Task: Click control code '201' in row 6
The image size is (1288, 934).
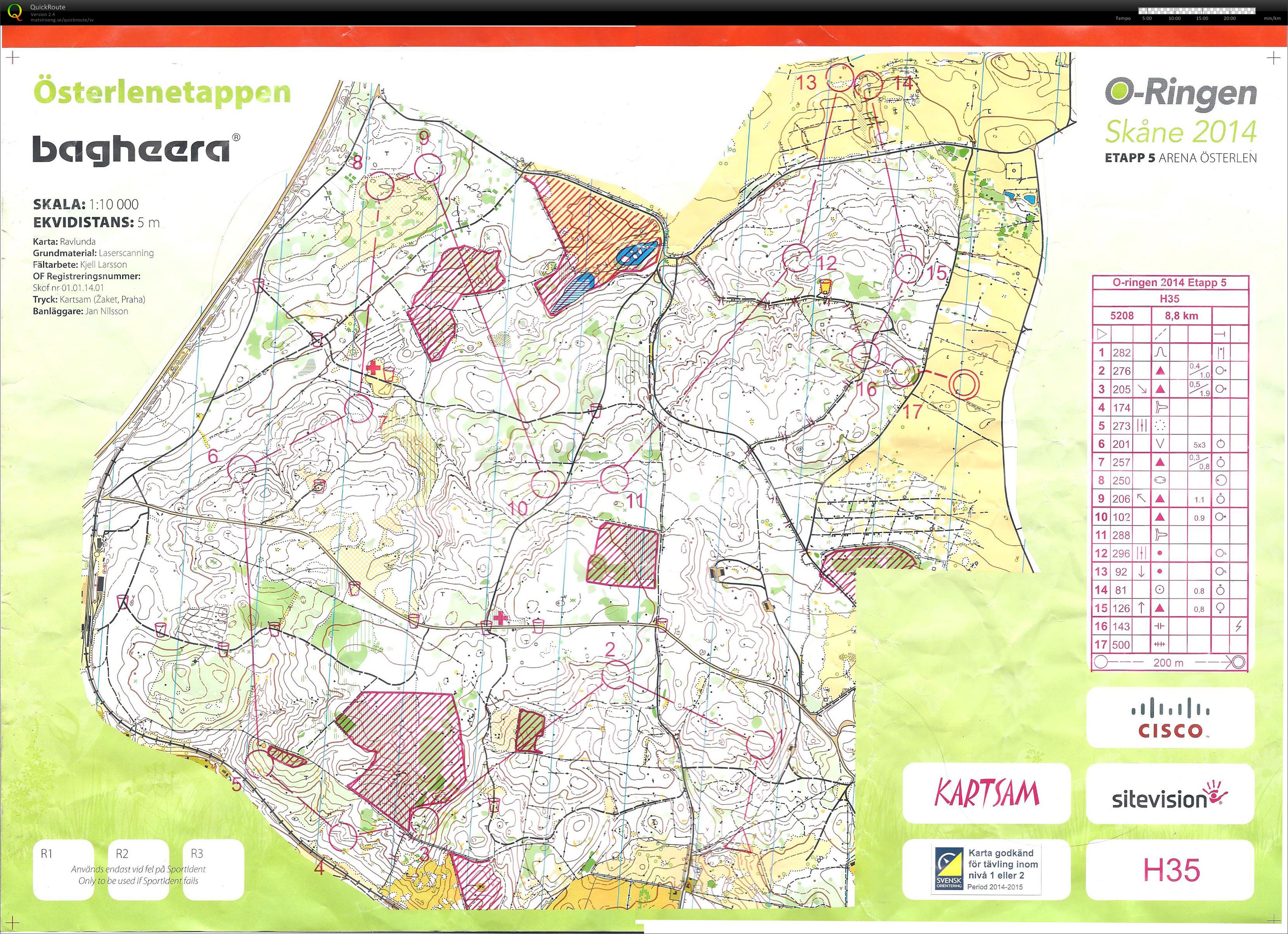Action: click(x=1122, y=444)
